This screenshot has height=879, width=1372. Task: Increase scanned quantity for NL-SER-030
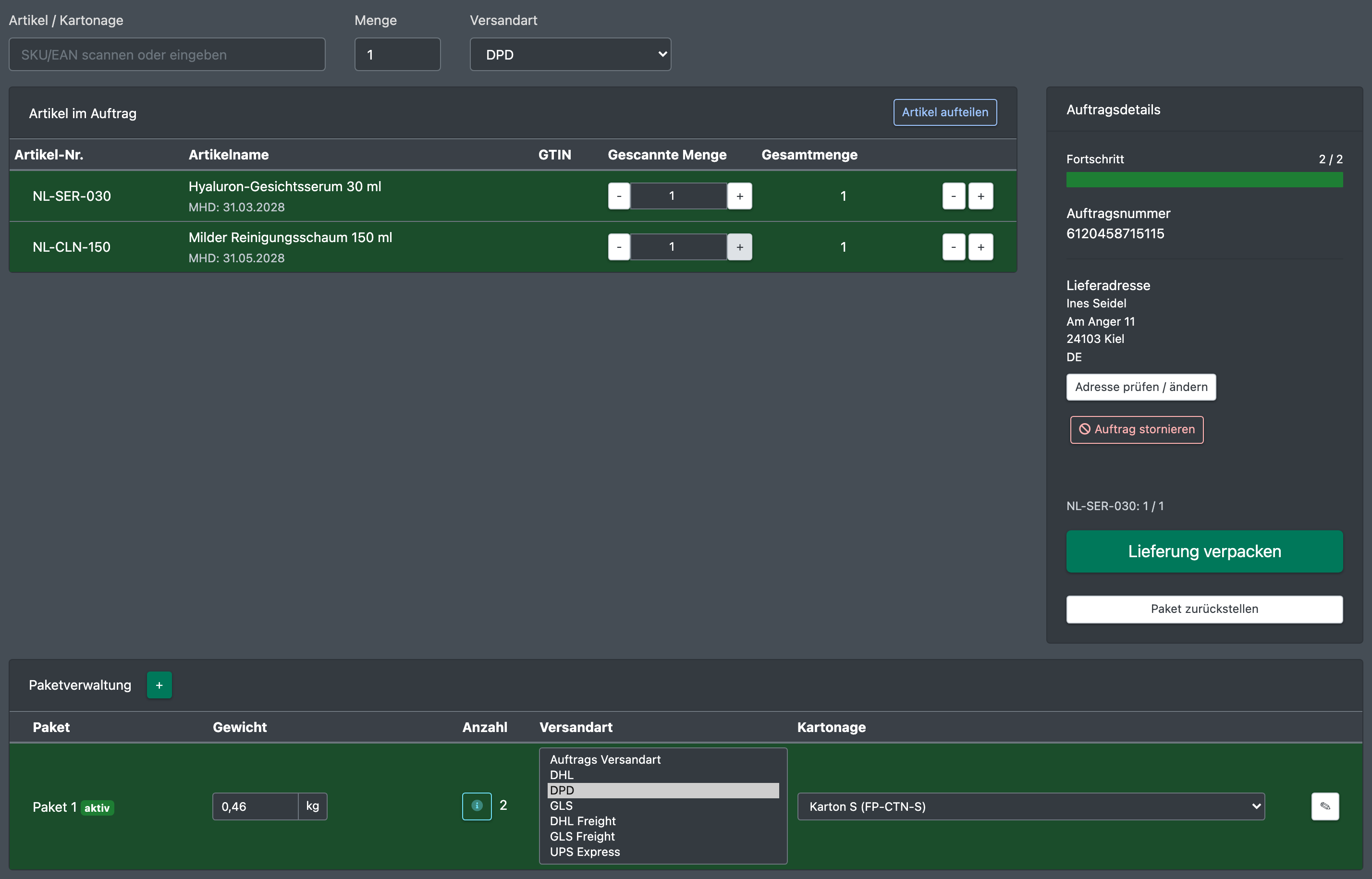coord(740,196)
